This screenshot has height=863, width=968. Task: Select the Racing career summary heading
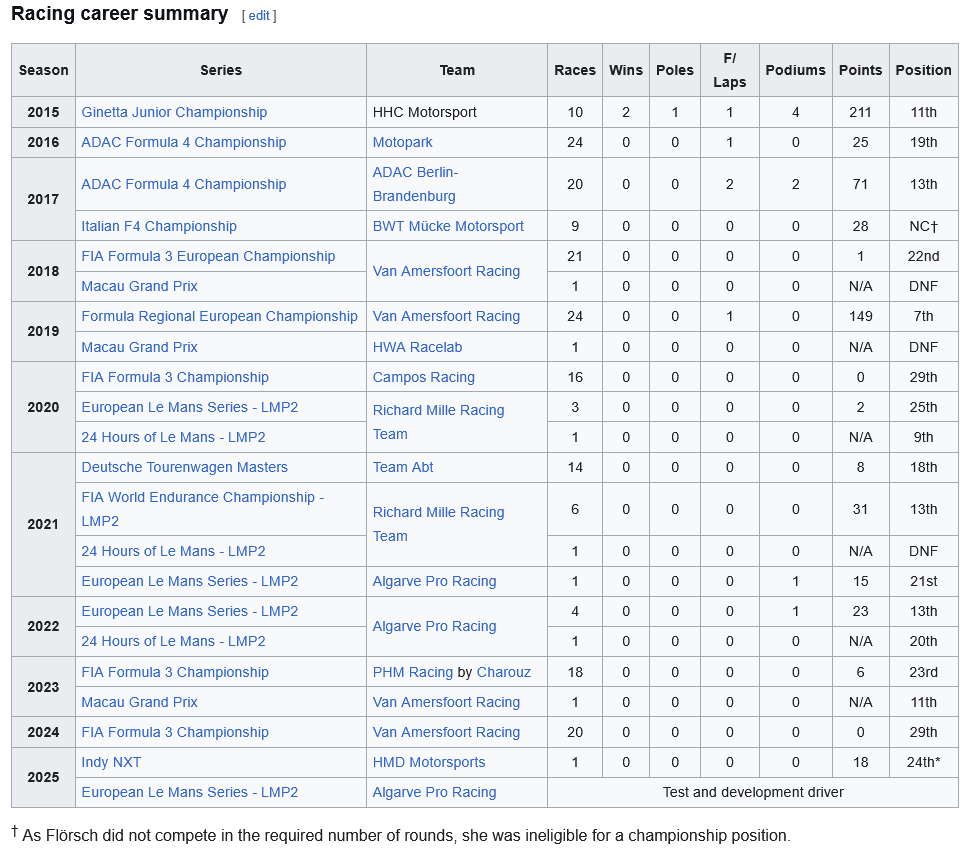(x=120, y=14)
